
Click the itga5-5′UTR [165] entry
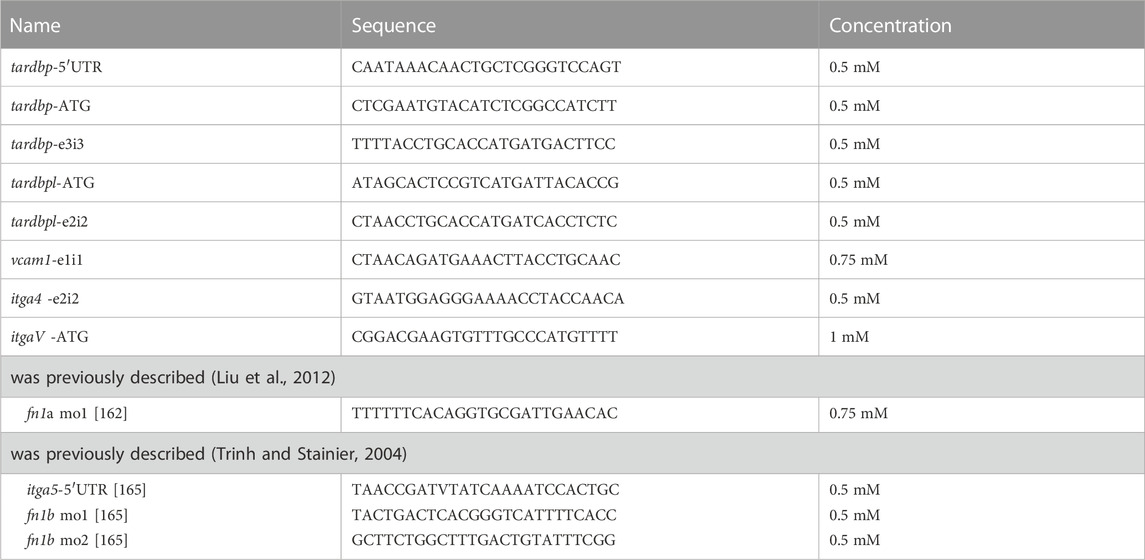click(85, 491)
